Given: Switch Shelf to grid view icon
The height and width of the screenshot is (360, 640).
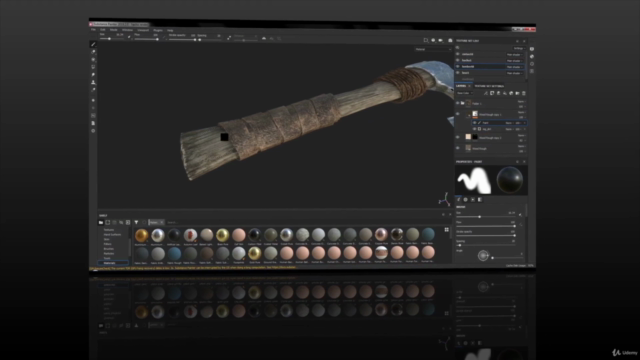Looking at the screenshot, I should click(447, 230).
